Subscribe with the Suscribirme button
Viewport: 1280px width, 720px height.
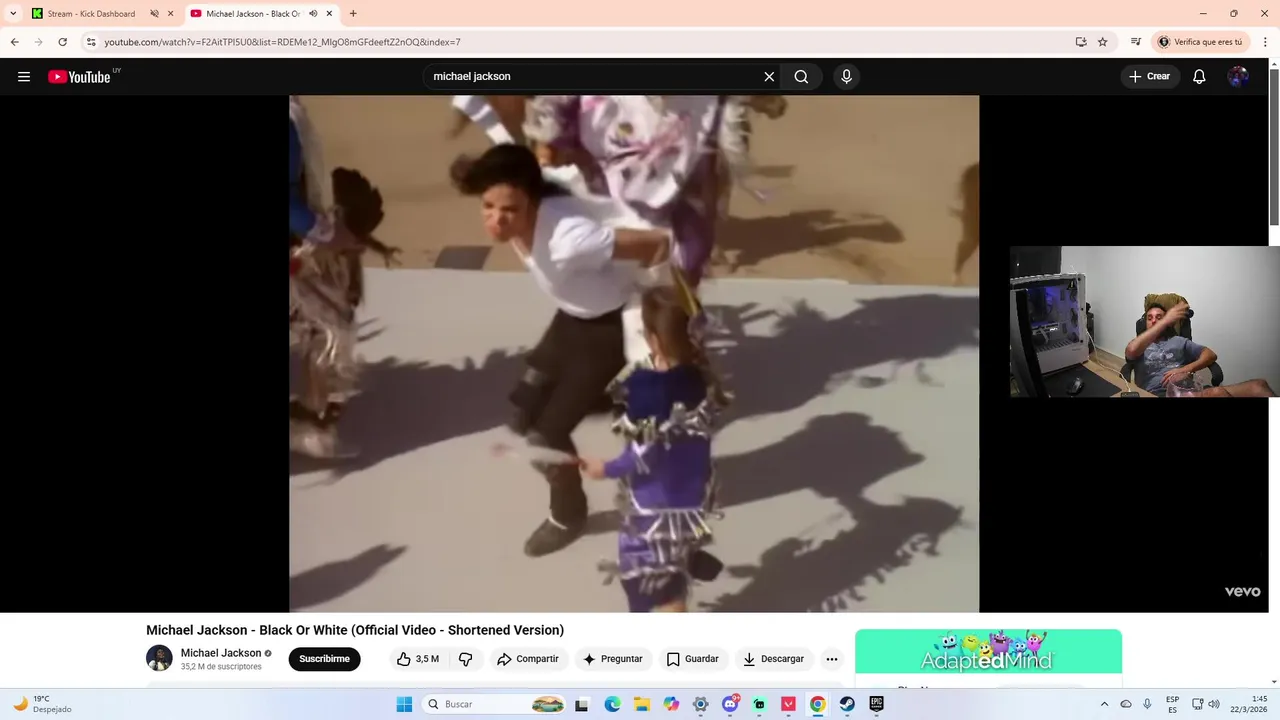[324, 659]
